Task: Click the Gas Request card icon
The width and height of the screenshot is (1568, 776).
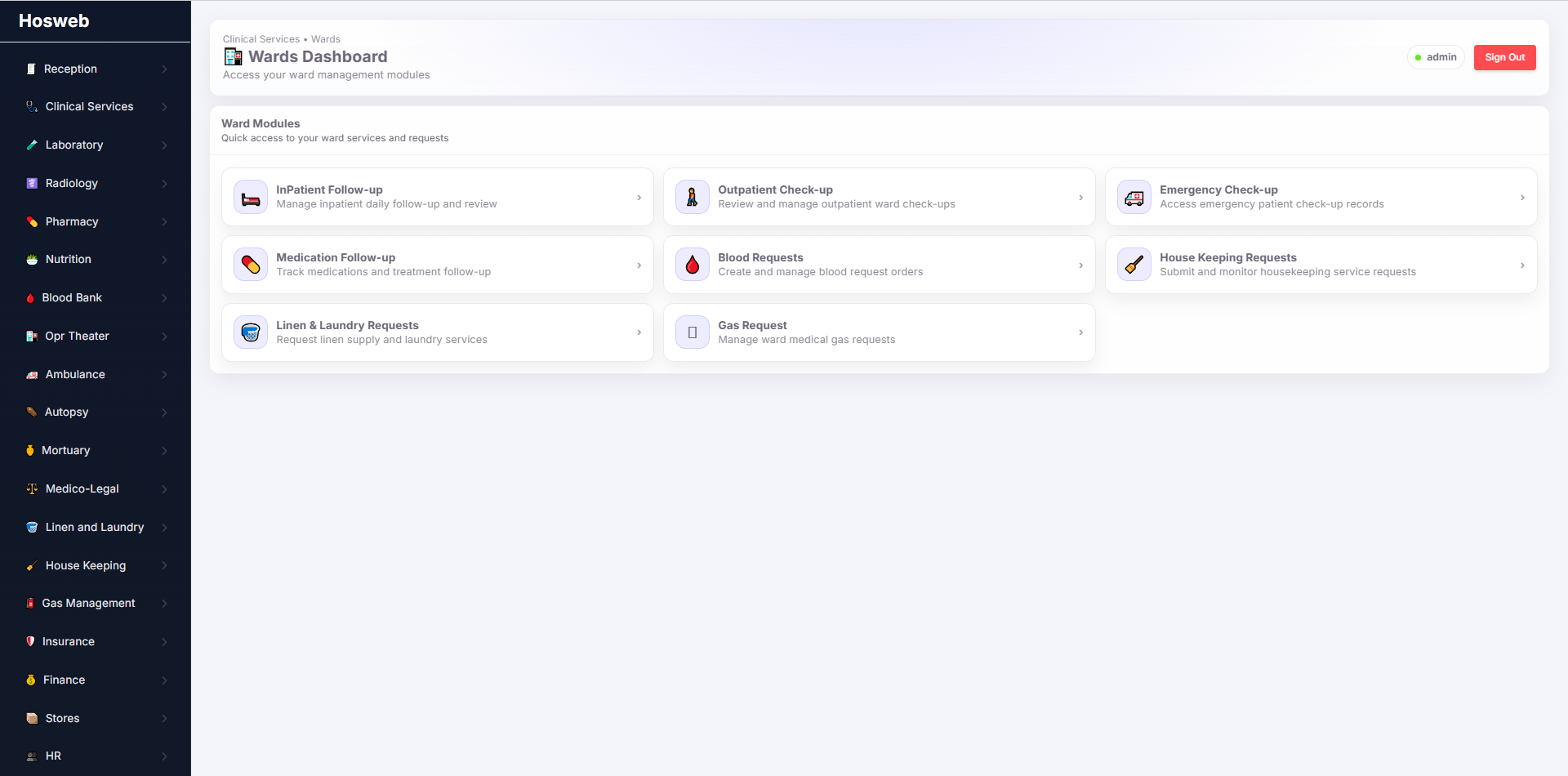Action: tap(693, 332)
